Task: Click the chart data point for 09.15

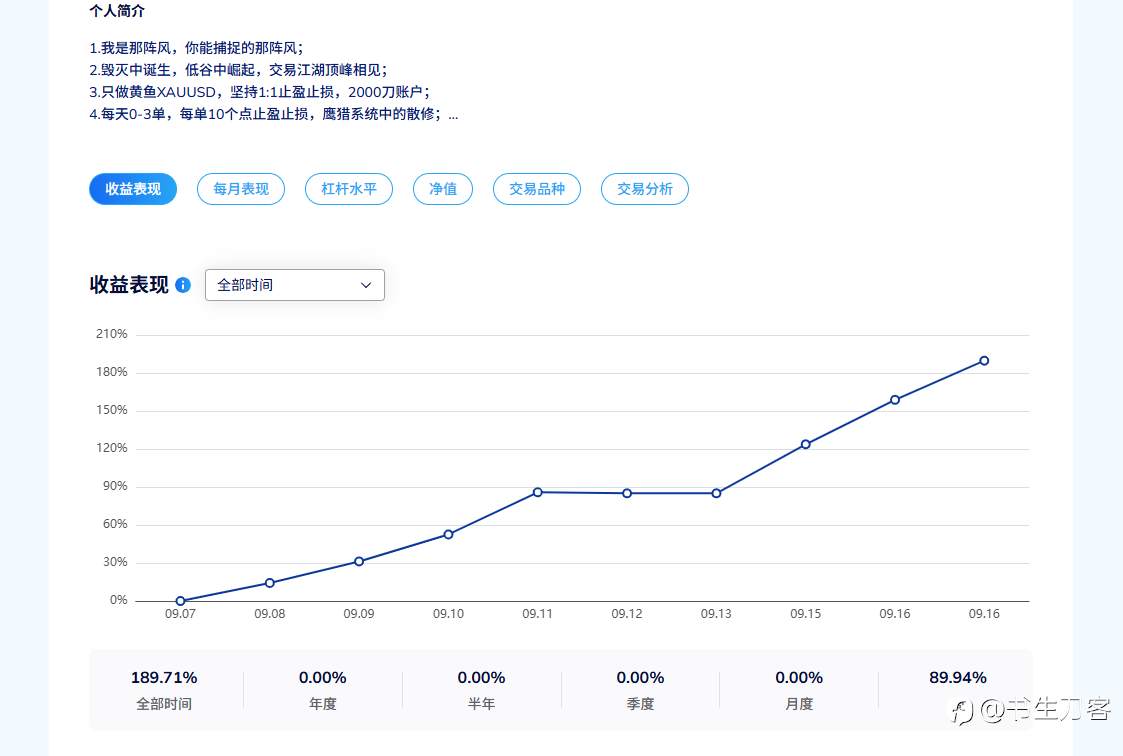Action: [806, 444]
